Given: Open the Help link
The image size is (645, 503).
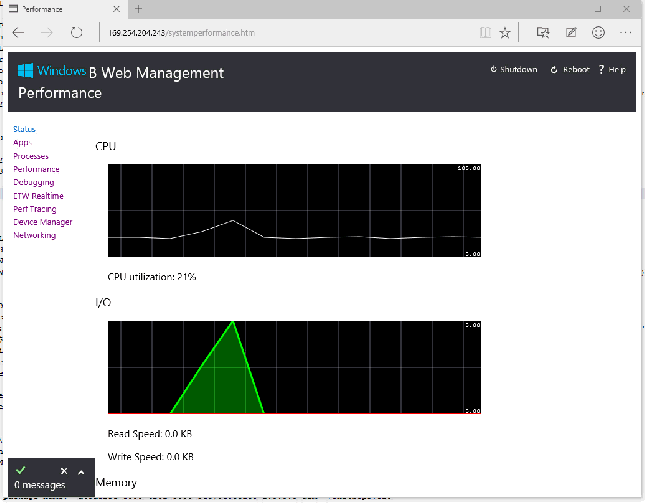Looking at the screenshot, I should (x=612, y=70).
